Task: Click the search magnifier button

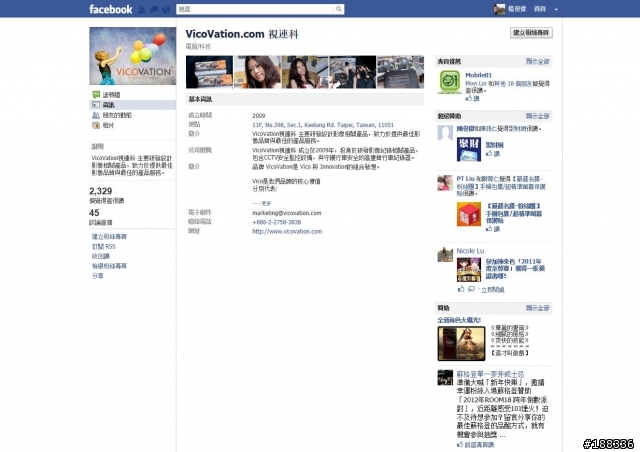Action: coord(339,9)
